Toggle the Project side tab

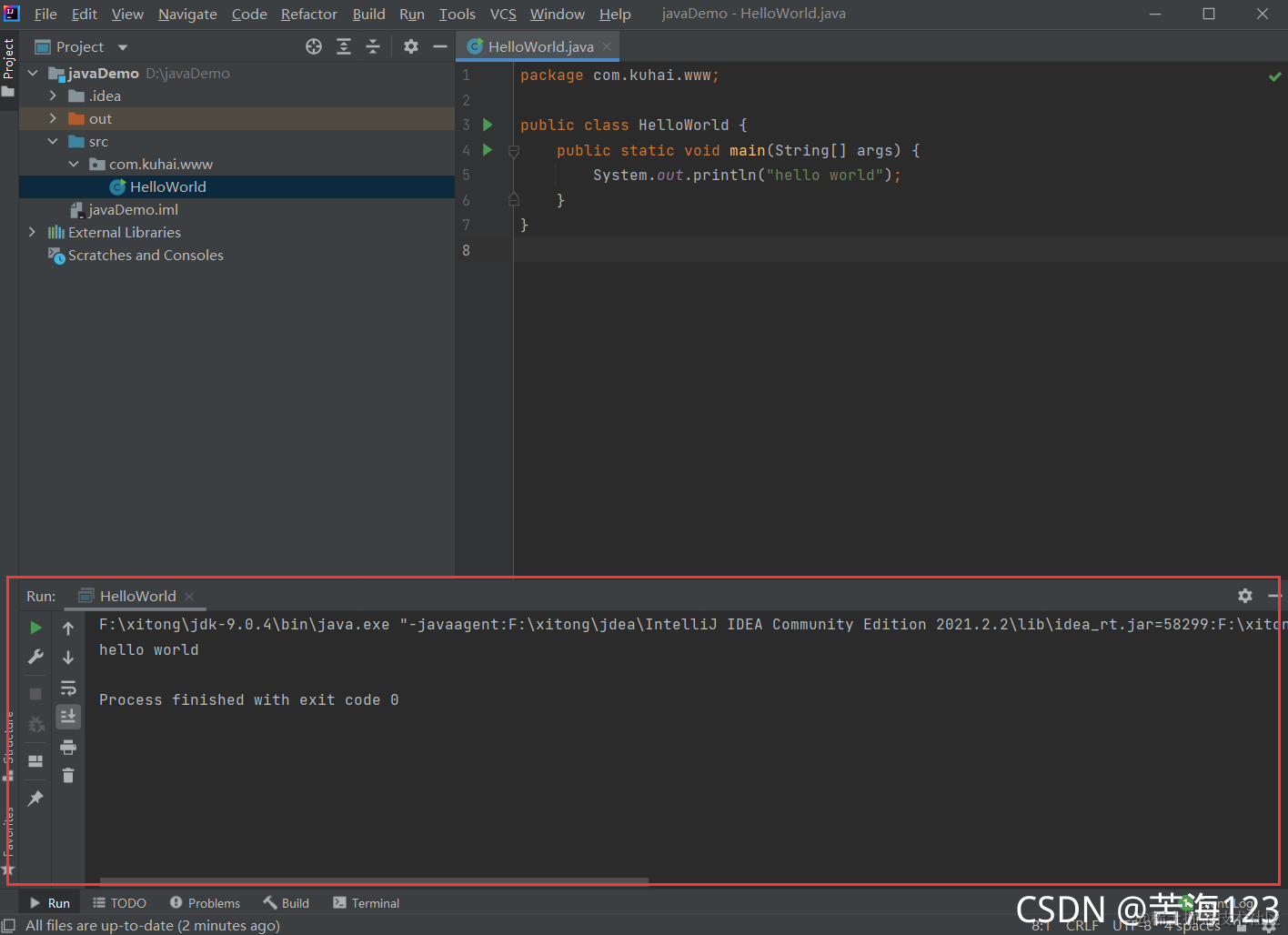9,68
